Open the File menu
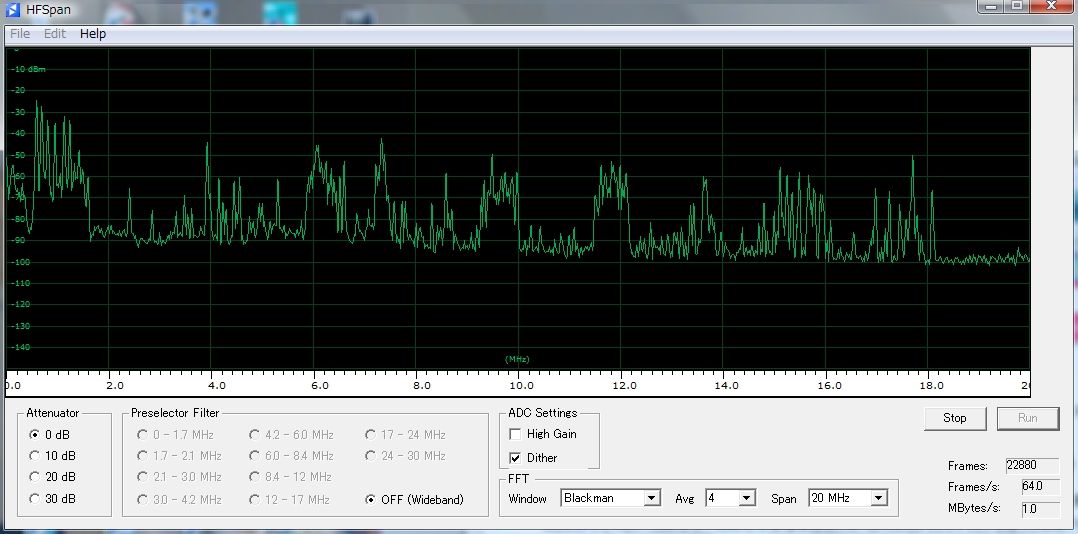Viewport: 1078px width, 534px height. coord(20,33)
